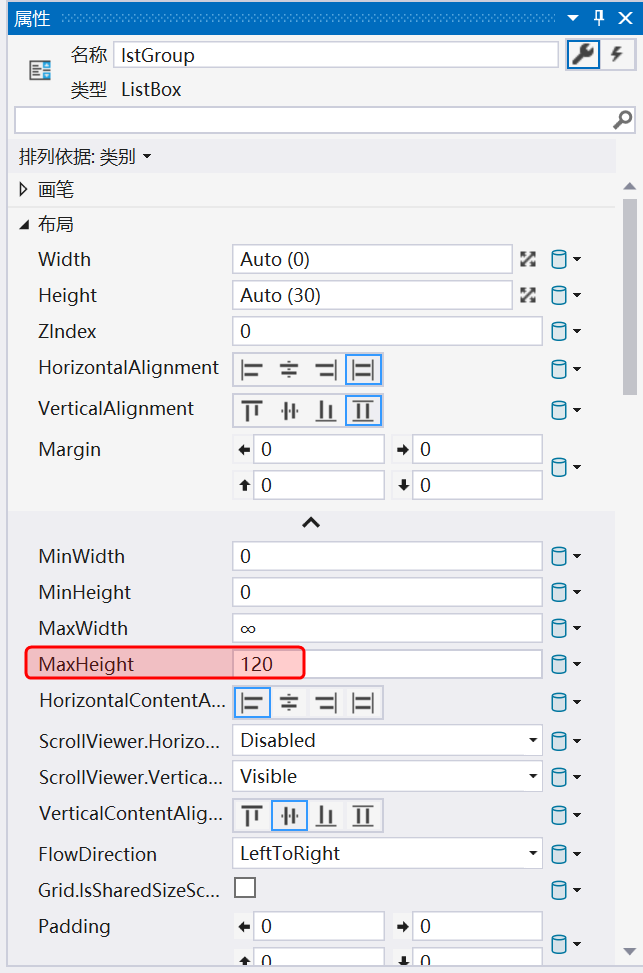Pin the properties panel
Viewport: 643px width, 973px height.
(x=599, y=18)
